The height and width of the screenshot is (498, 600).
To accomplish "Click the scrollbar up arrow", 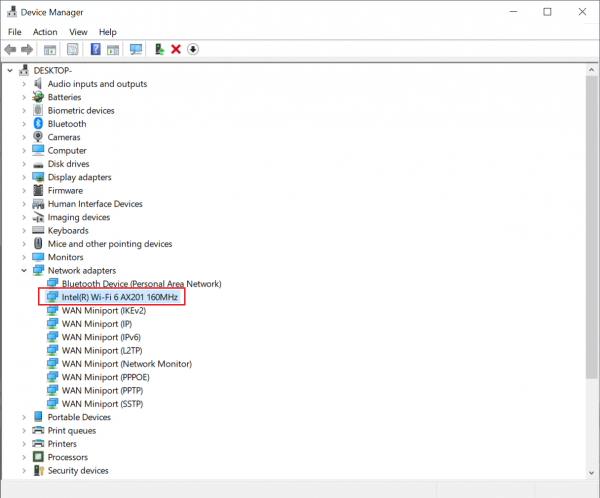I will pyautogui.click(x=592, y=70).
